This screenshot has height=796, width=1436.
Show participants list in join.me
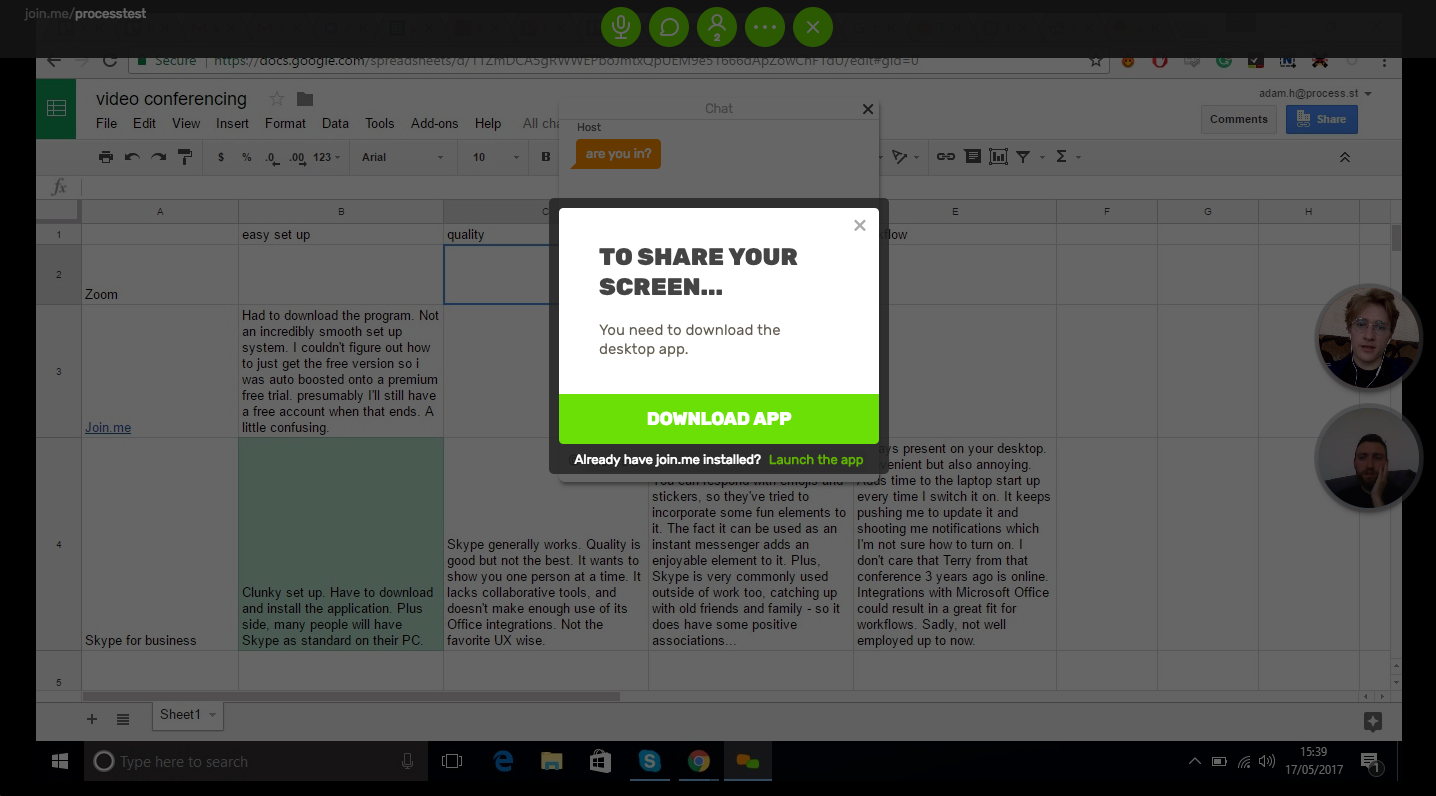click(717, 27)
